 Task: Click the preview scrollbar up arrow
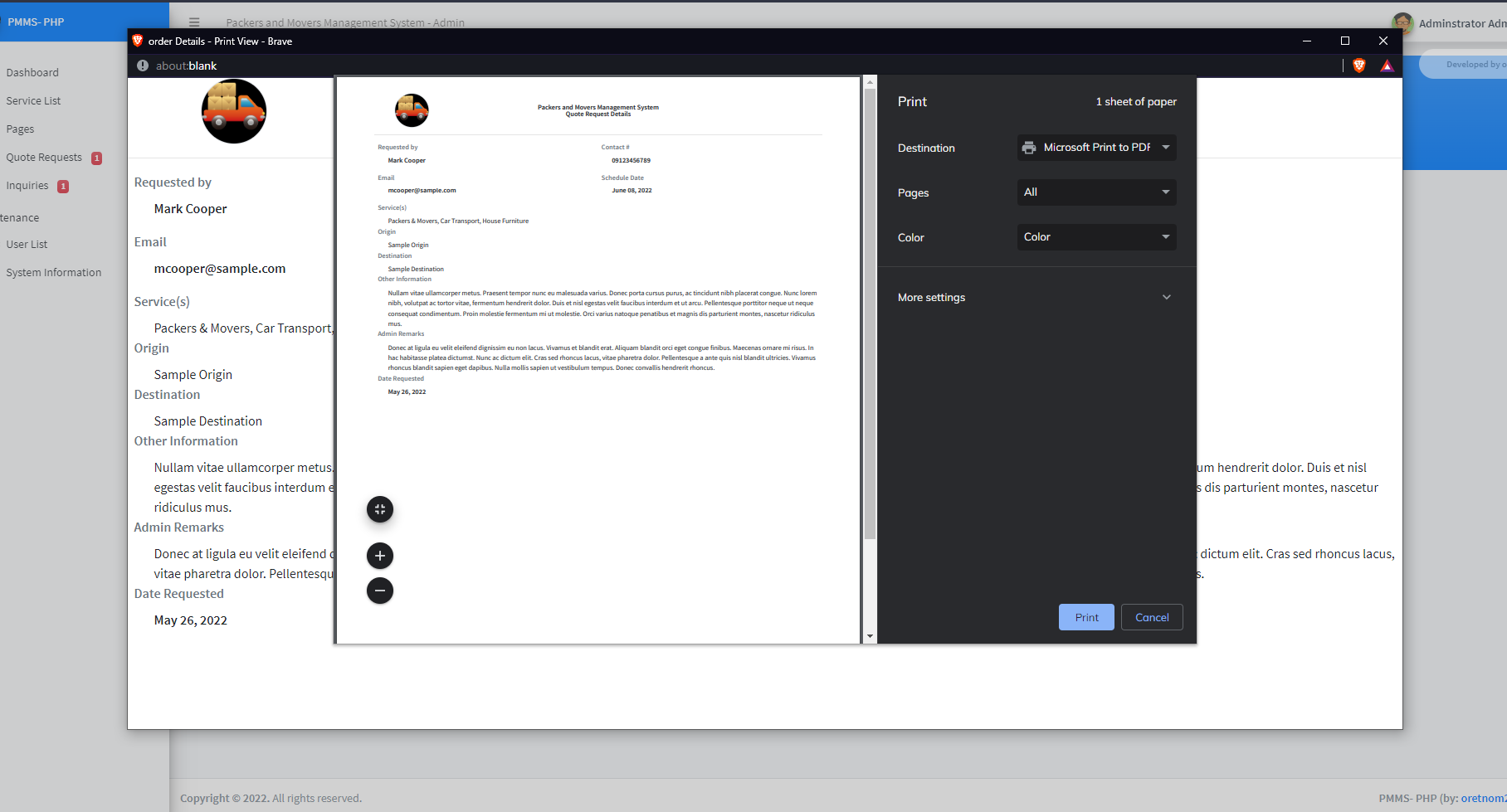point(870,82)
